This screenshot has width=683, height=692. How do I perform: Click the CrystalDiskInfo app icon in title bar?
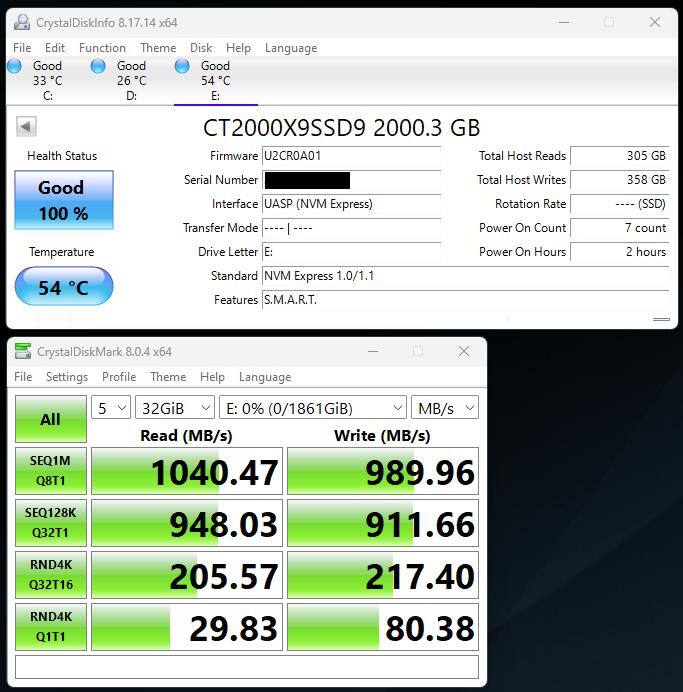(22, 22)
